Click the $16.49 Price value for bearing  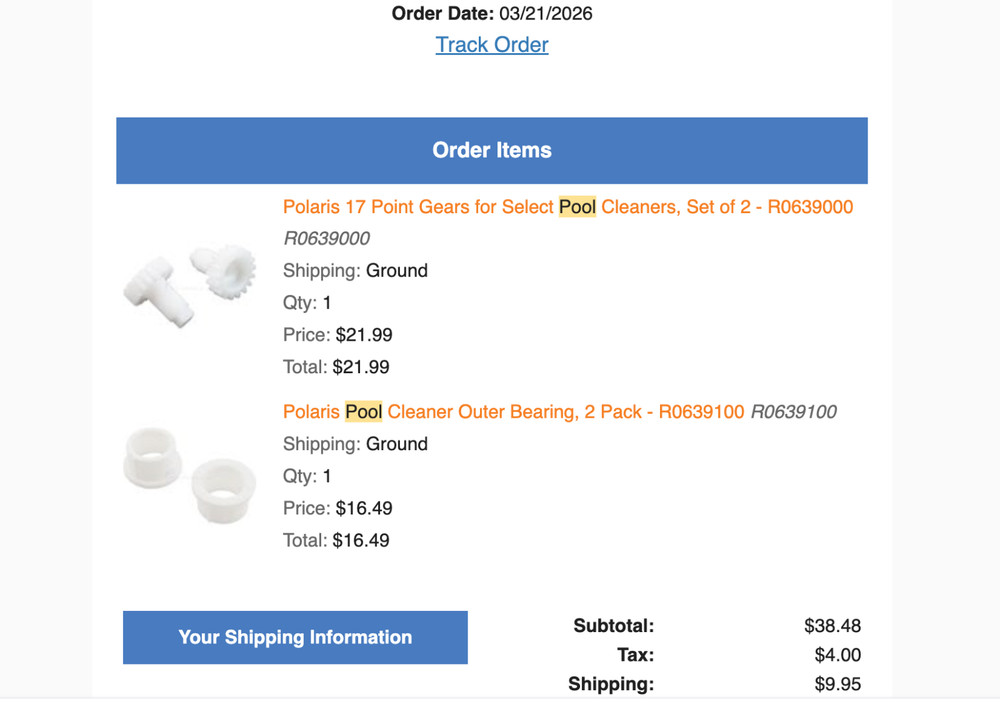pos(364,508)
